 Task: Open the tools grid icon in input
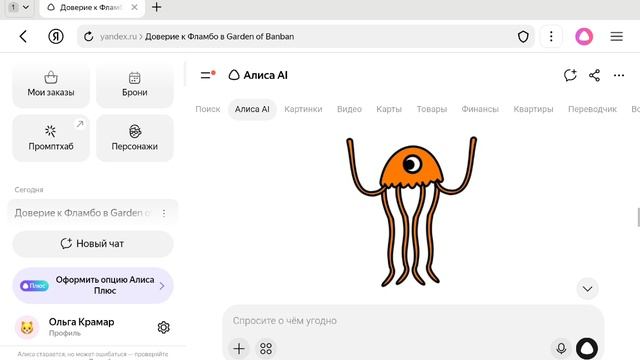(266, 349)
